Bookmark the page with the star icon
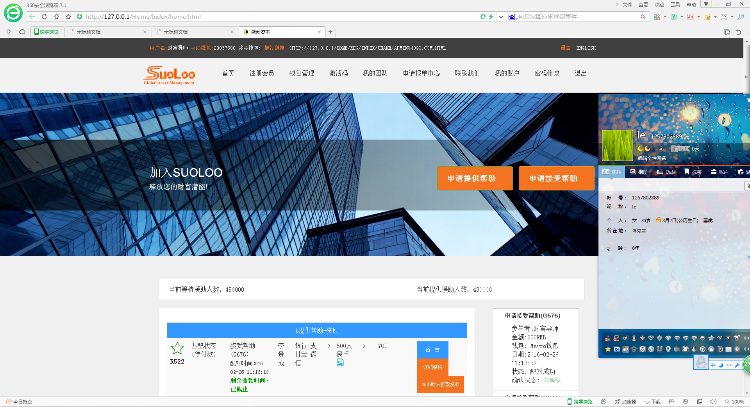The width and height of the screenshot is (750, 407). (x=68, y=16)
